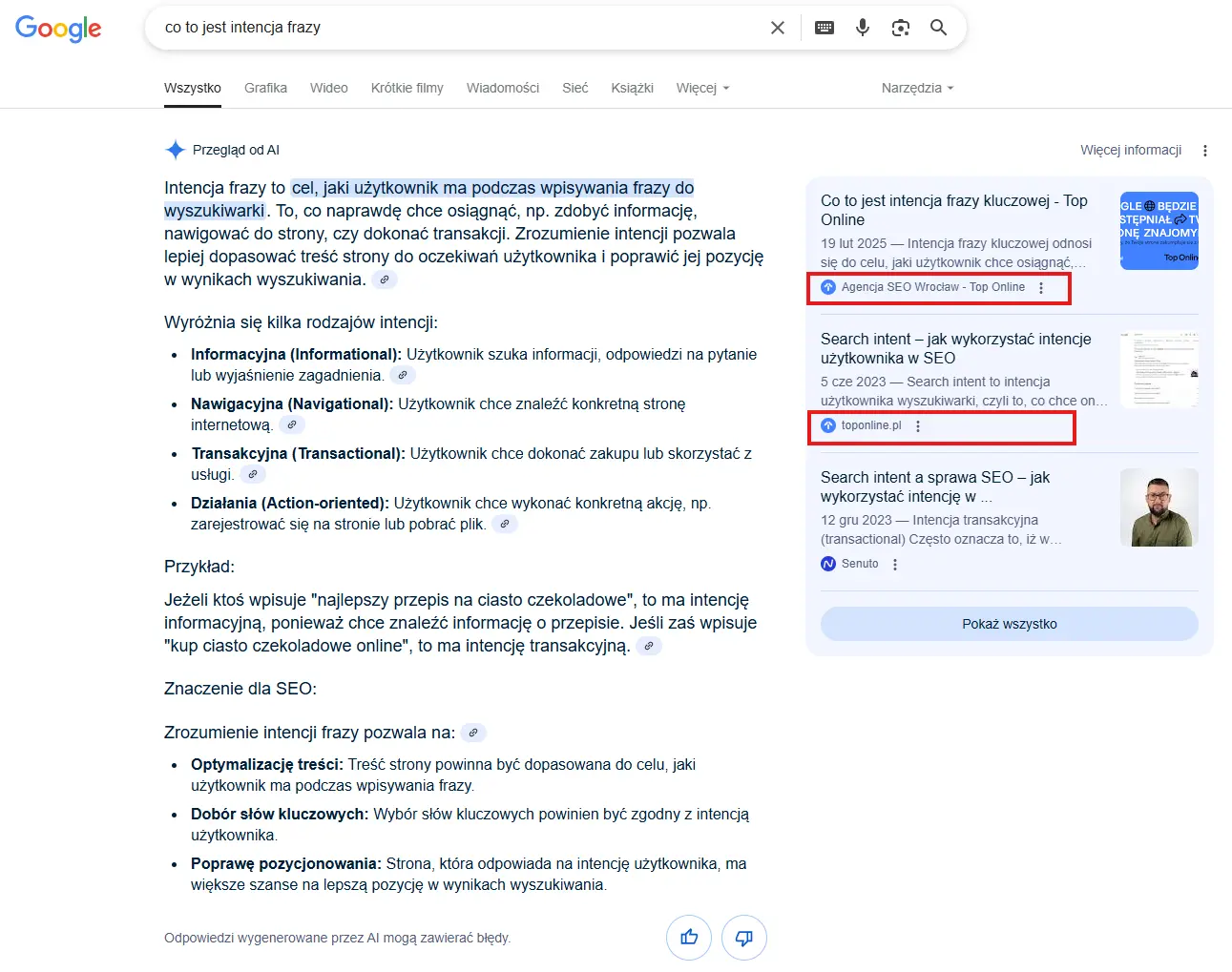Start voice search with microphone icon
The width and height of the screenshot is (1232, 972).
[x=863, y=28]
